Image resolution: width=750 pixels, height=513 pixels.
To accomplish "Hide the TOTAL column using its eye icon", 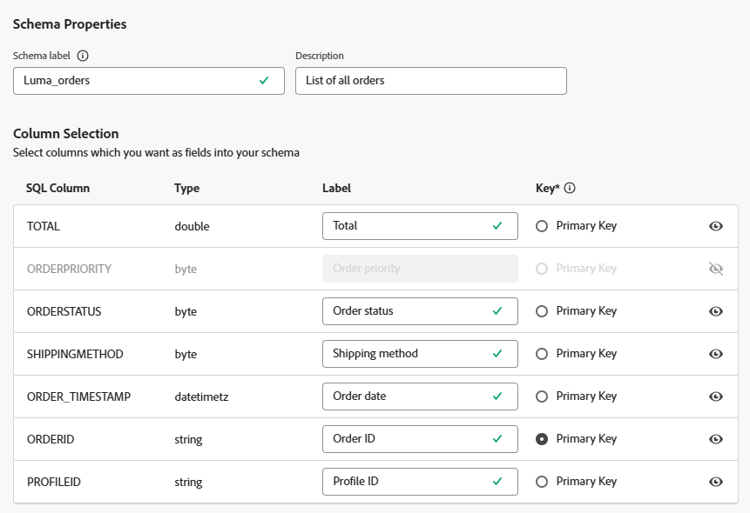I will (716, 226).
